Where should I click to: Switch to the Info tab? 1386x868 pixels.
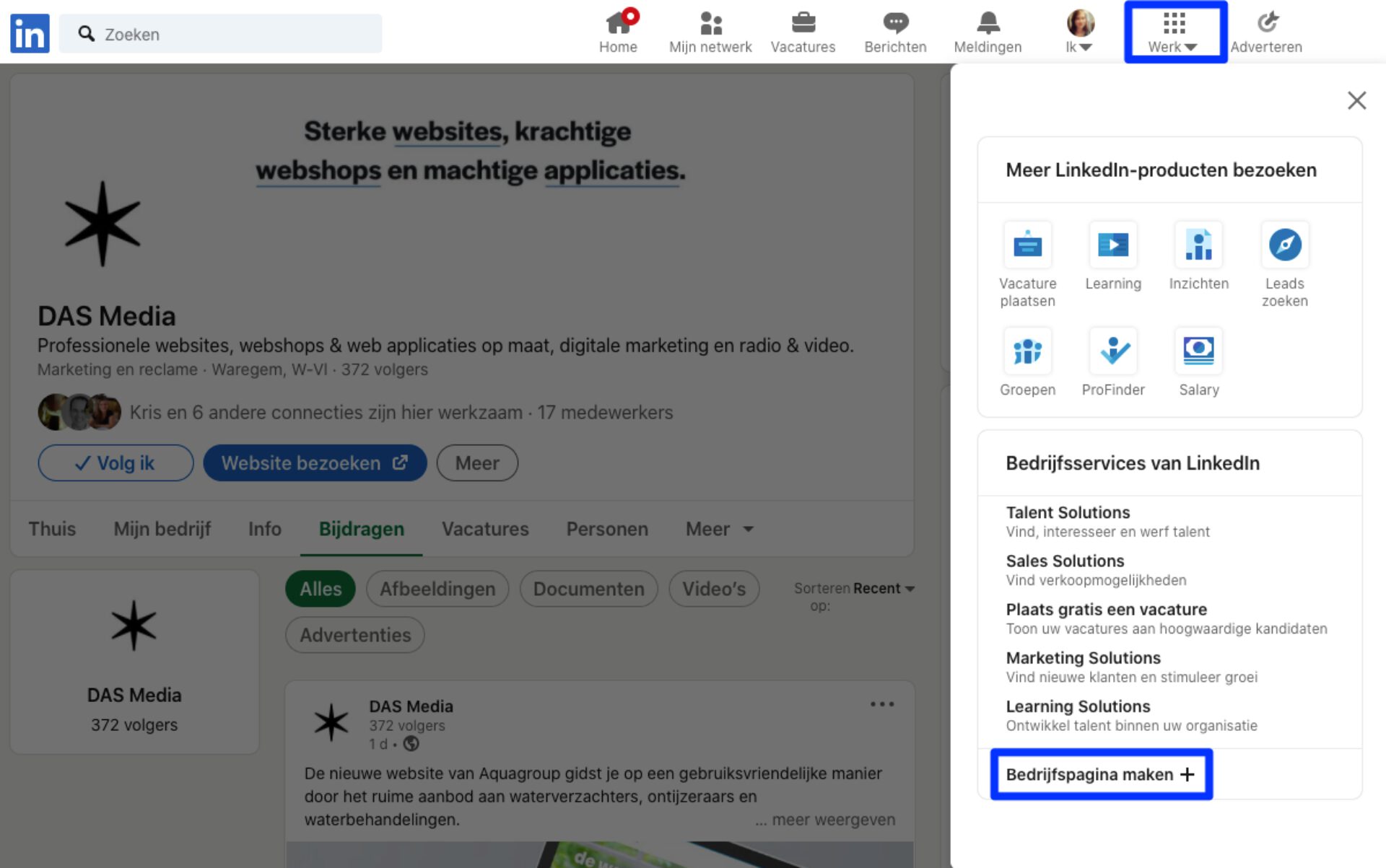(x=264, y=529)
